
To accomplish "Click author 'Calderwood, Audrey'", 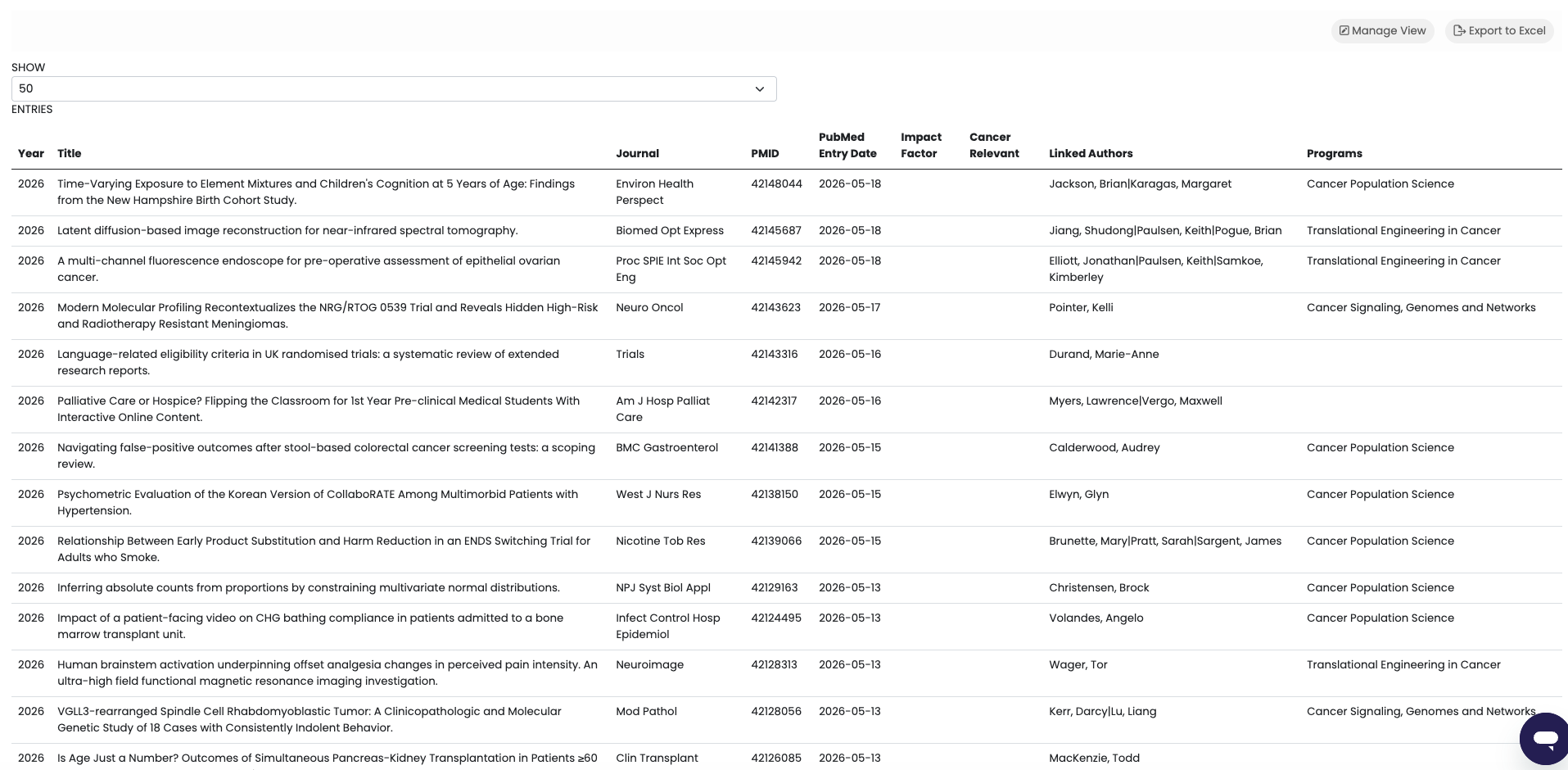I will (x=1105, y=447).
